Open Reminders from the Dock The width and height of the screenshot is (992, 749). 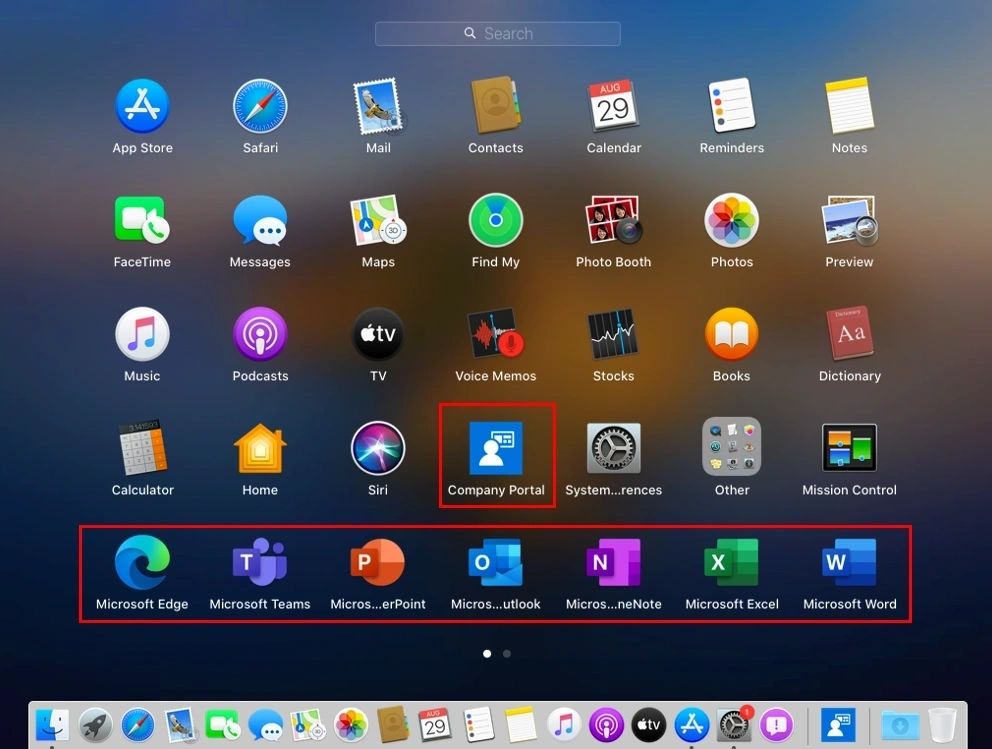[479, 725]
